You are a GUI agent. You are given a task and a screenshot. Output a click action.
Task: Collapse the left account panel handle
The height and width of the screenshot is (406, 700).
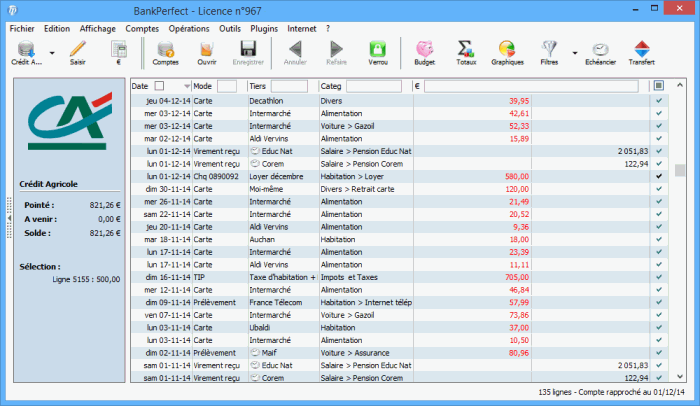[9, 218]
